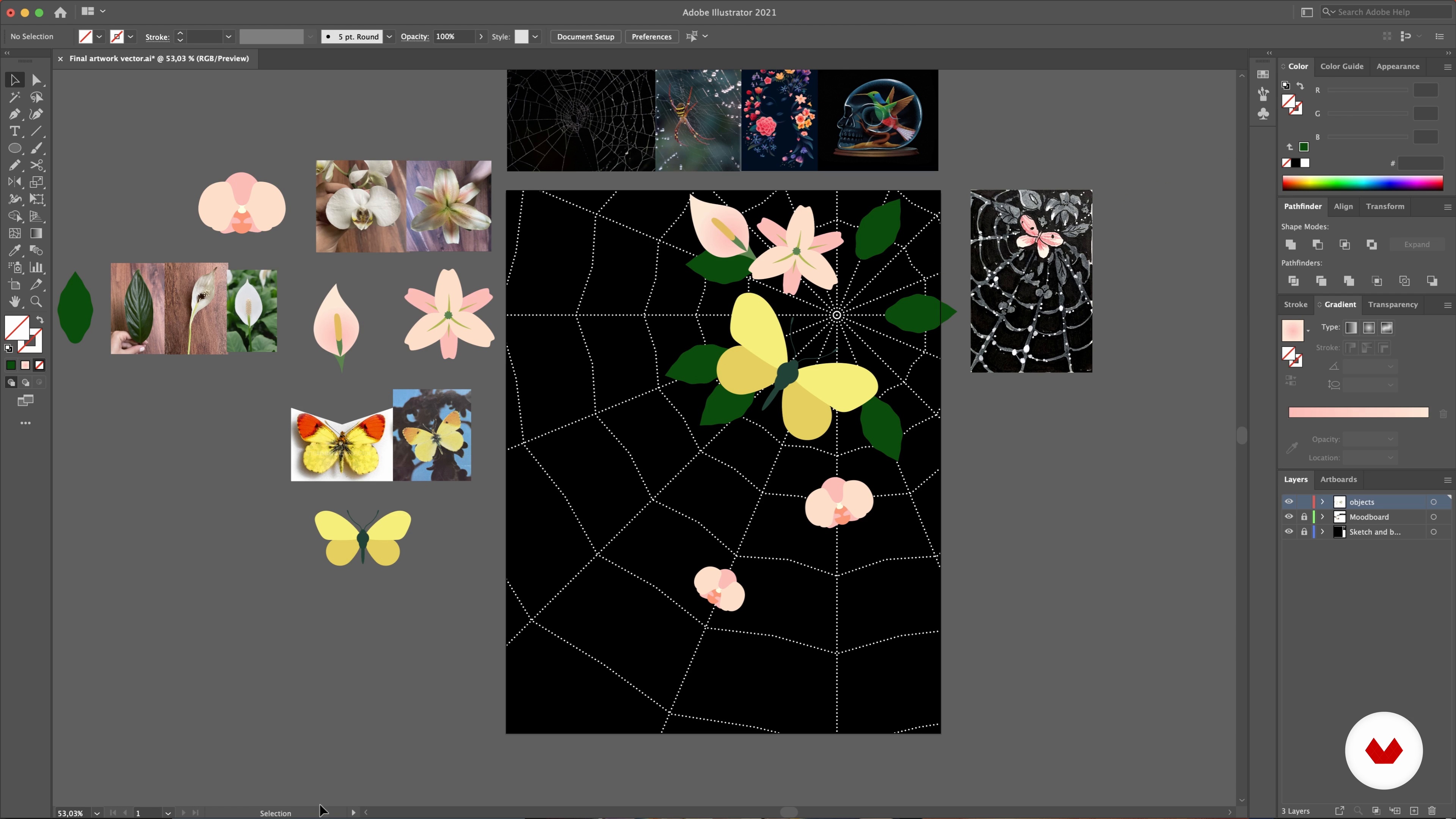Open the Style dropdown arrow
The width and height of the screenshot is (1456, 819).
pyautogui.click(x=535, y=37)
